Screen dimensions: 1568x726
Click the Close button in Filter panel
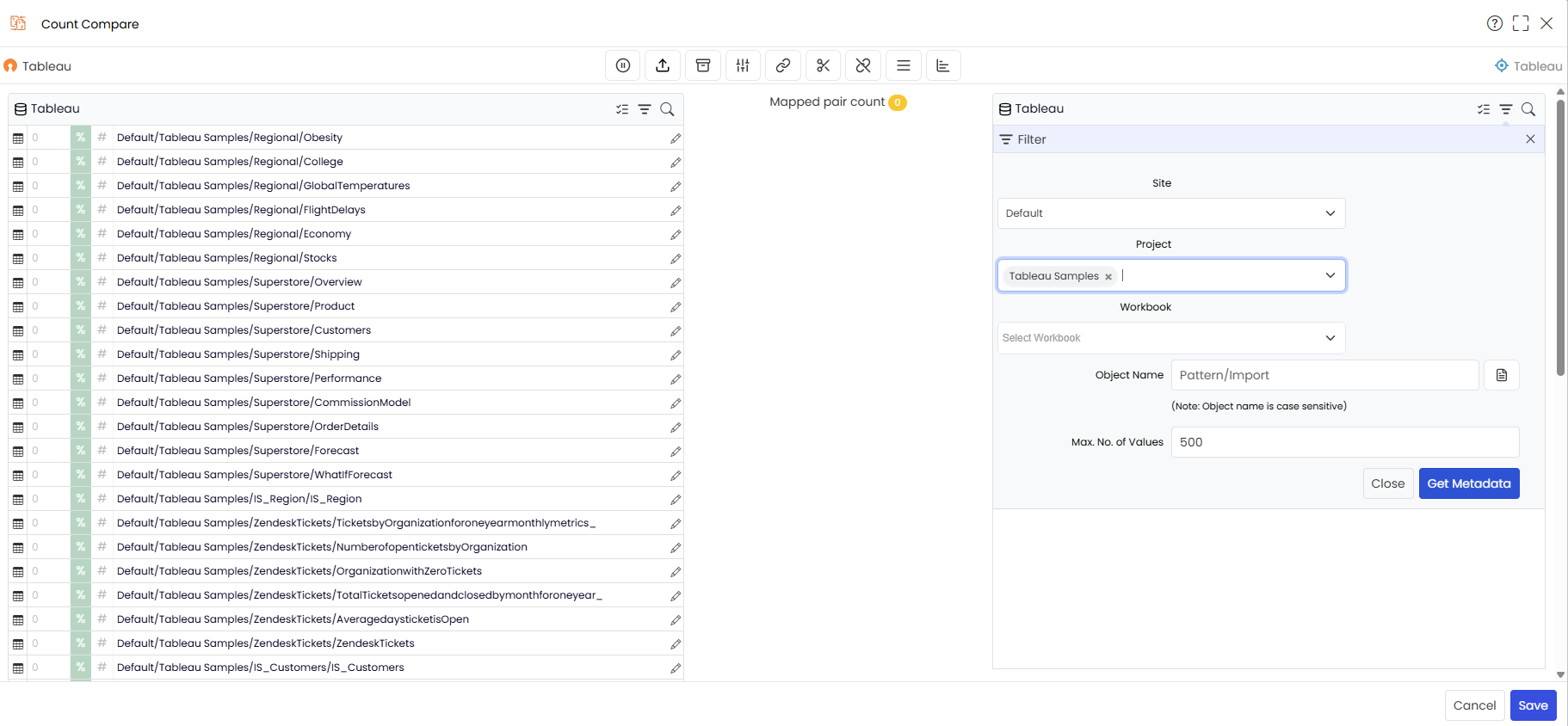[x=1387, y=483]
